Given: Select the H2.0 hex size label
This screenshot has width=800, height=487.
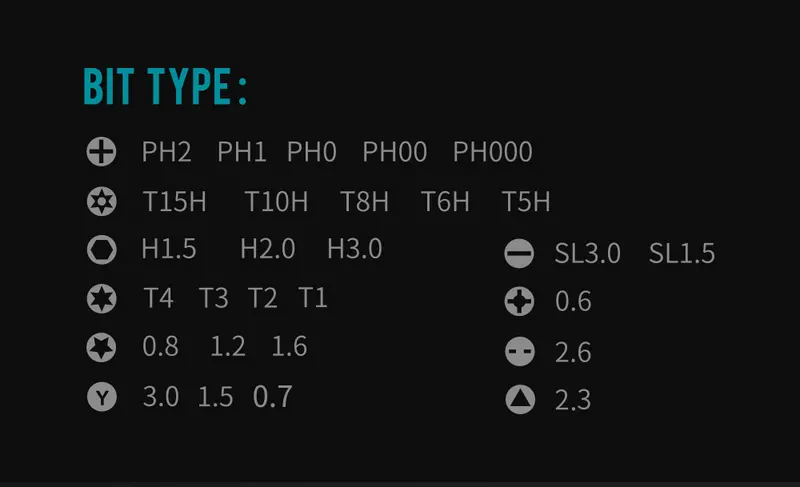Looking at the screenshot, I should tap(267, 249).
